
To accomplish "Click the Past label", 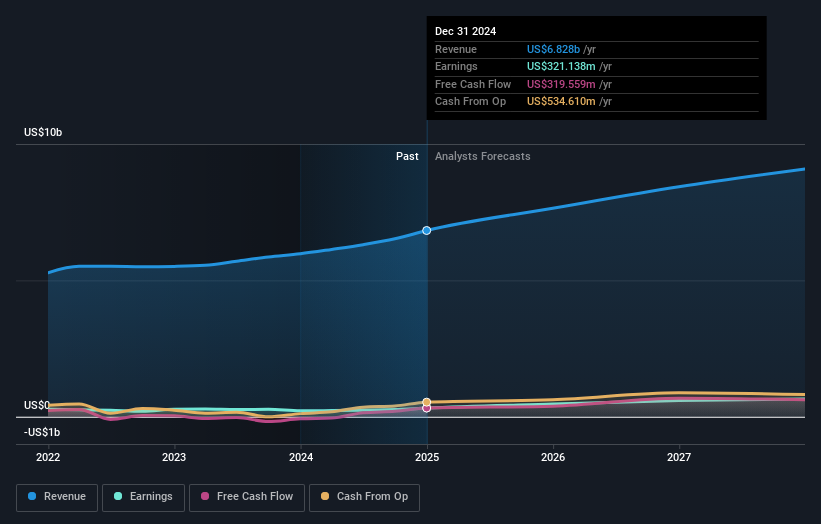I will (x=407, y=157).
